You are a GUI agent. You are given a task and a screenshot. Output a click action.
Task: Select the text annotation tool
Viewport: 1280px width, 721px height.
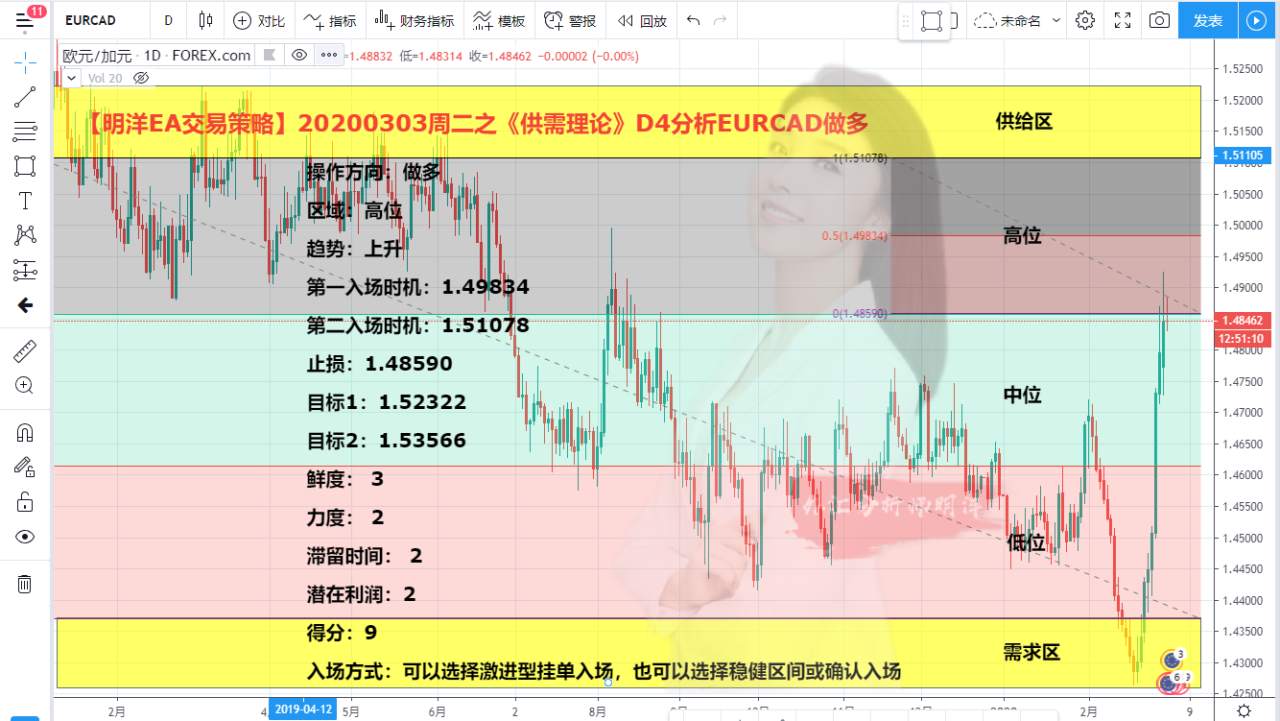coord(25,201)
